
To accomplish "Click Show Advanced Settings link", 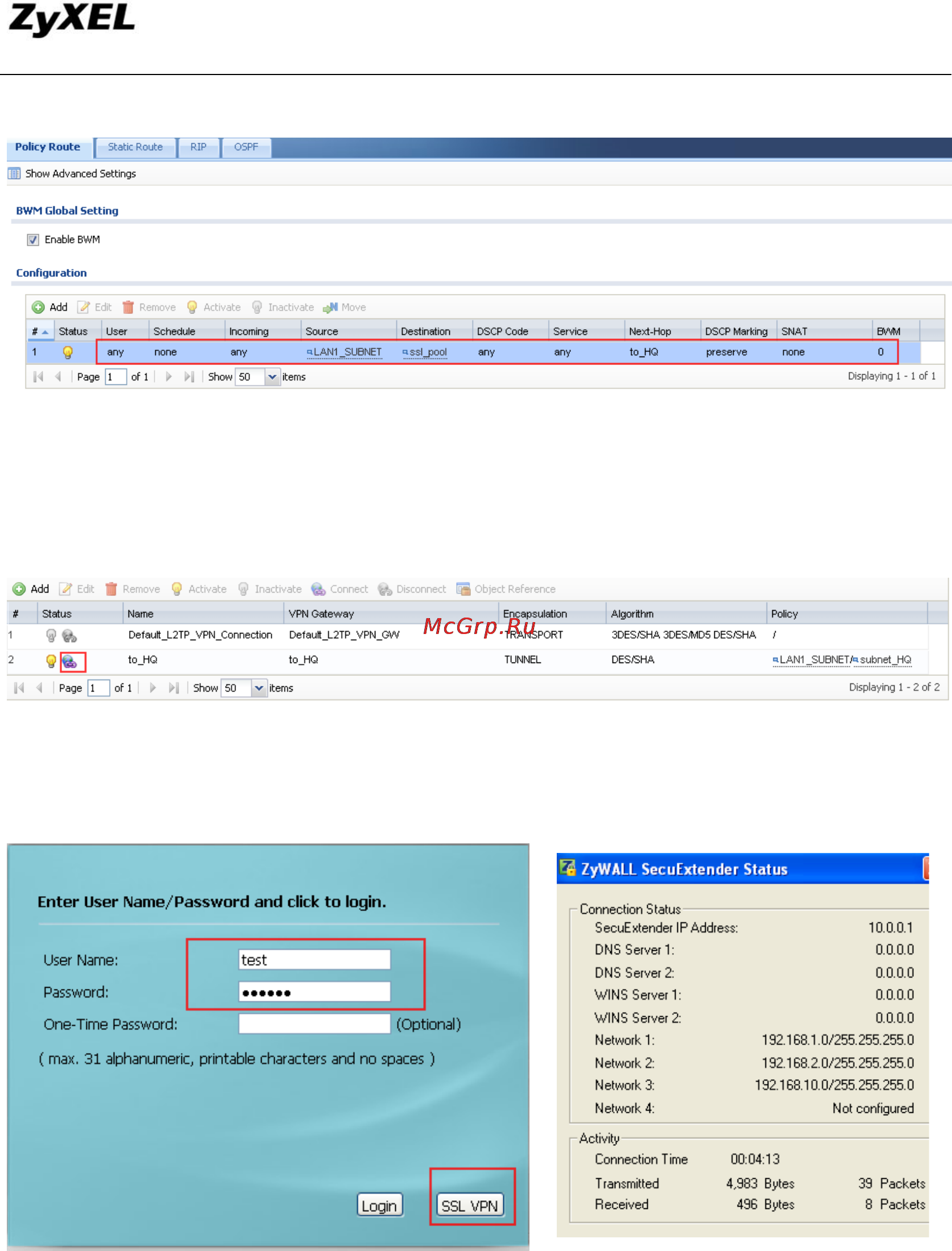I will pos(81,173).
